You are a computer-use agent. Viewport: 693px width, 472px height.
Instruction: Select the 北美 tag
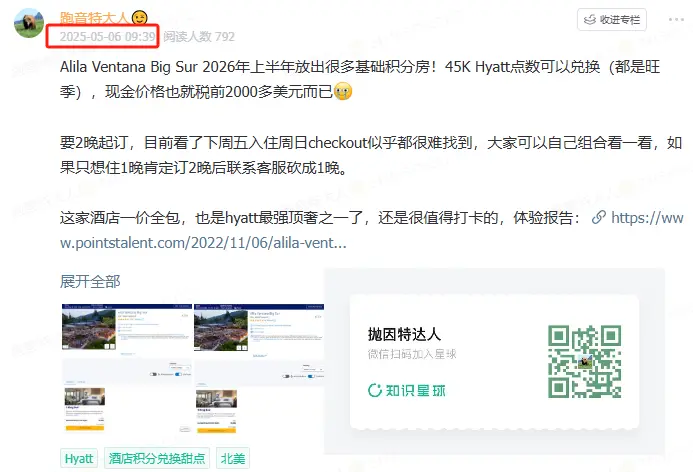pos(233,458)
